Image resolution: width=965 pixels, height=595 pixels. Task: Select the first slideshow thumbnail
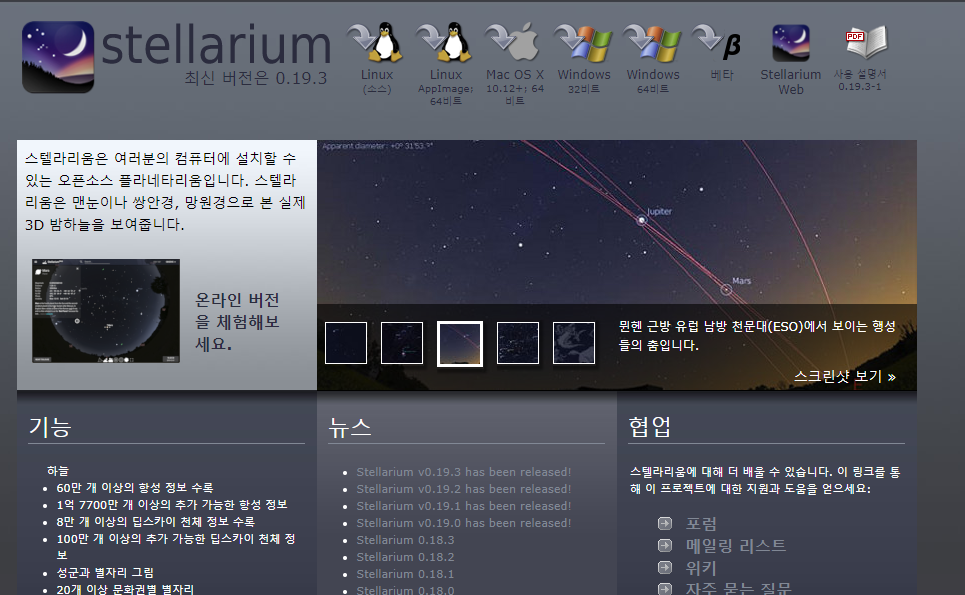pyautogui.click(x=346, y=343)
